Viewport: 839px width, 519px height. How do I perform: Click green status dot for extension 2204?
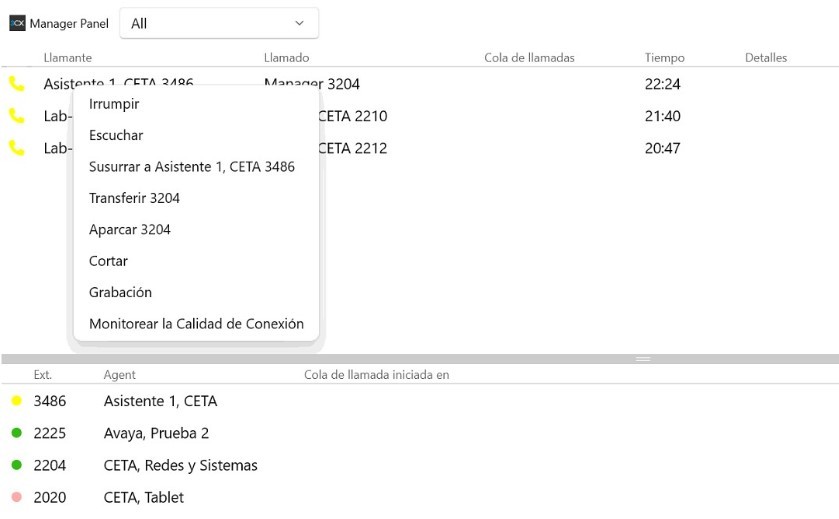tap(16, 465)
